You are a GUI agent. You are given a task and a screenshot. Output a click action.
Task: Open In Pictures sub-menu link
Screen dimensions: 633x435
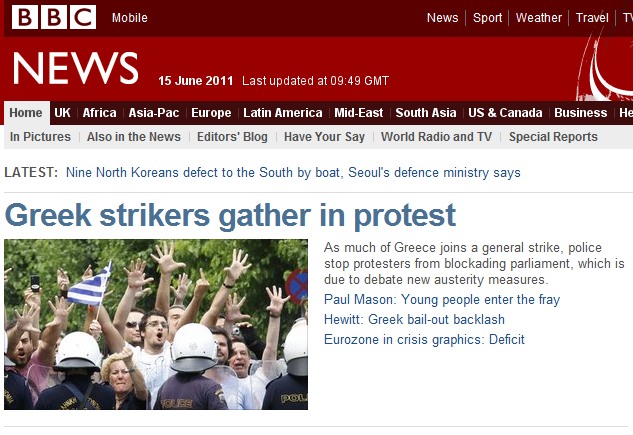coord(40,137)
